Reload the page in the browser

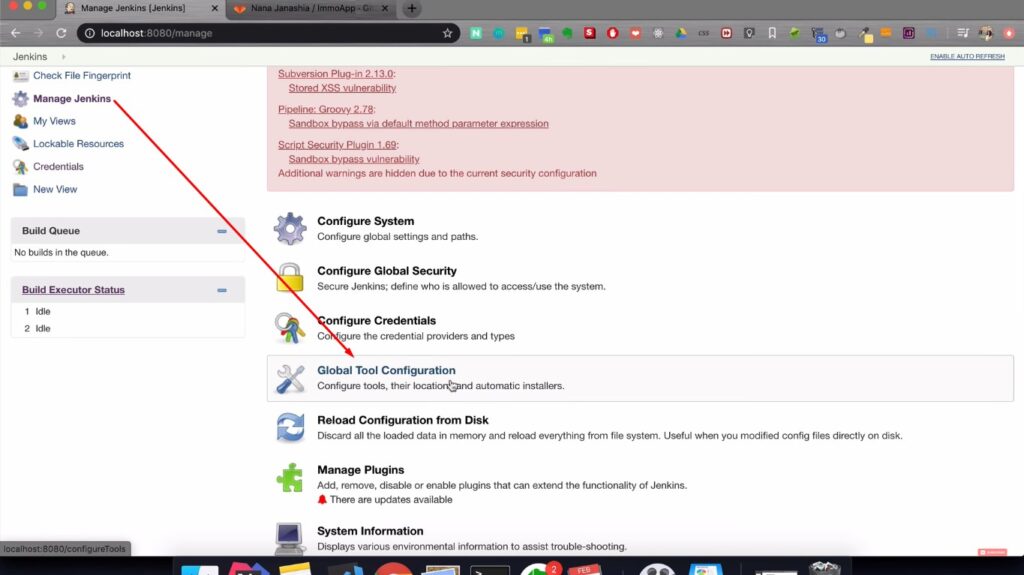61,33
